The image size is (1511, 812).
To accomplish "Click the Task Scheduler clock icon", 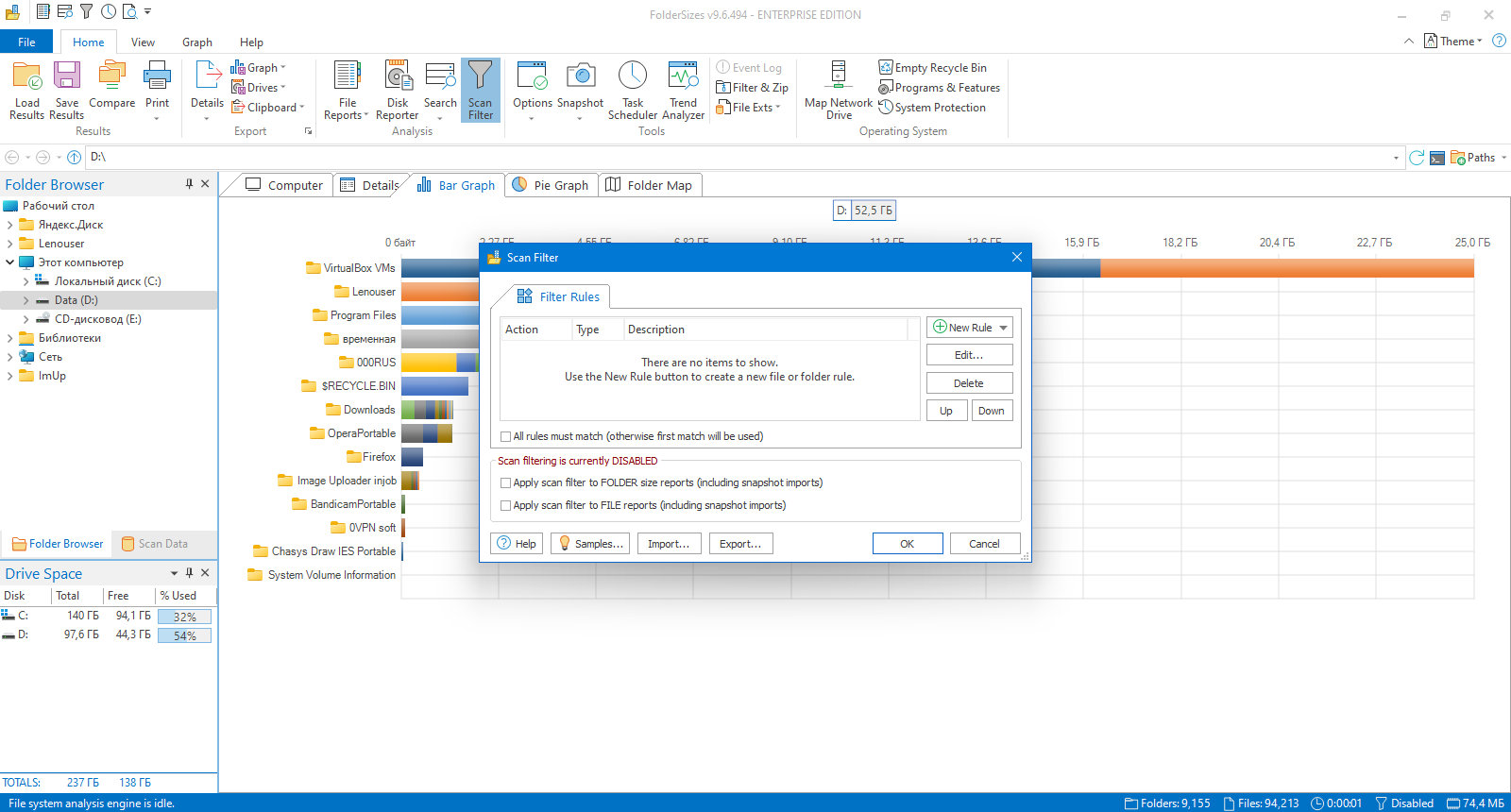I will tap(632, 76).
